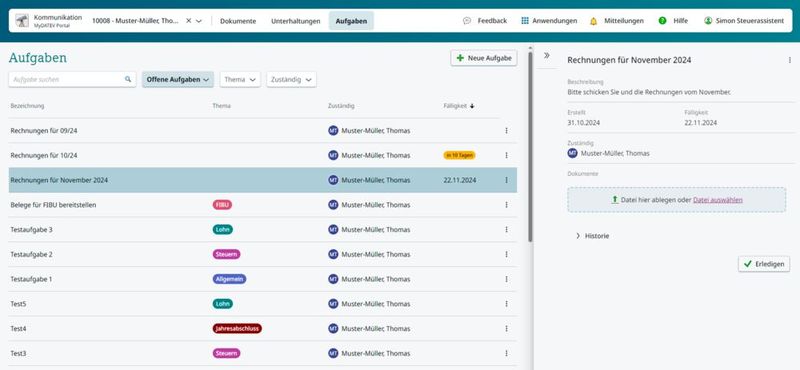
Task: Click the in 10 Tagen due badge
Action: click(x=459, y=155)
